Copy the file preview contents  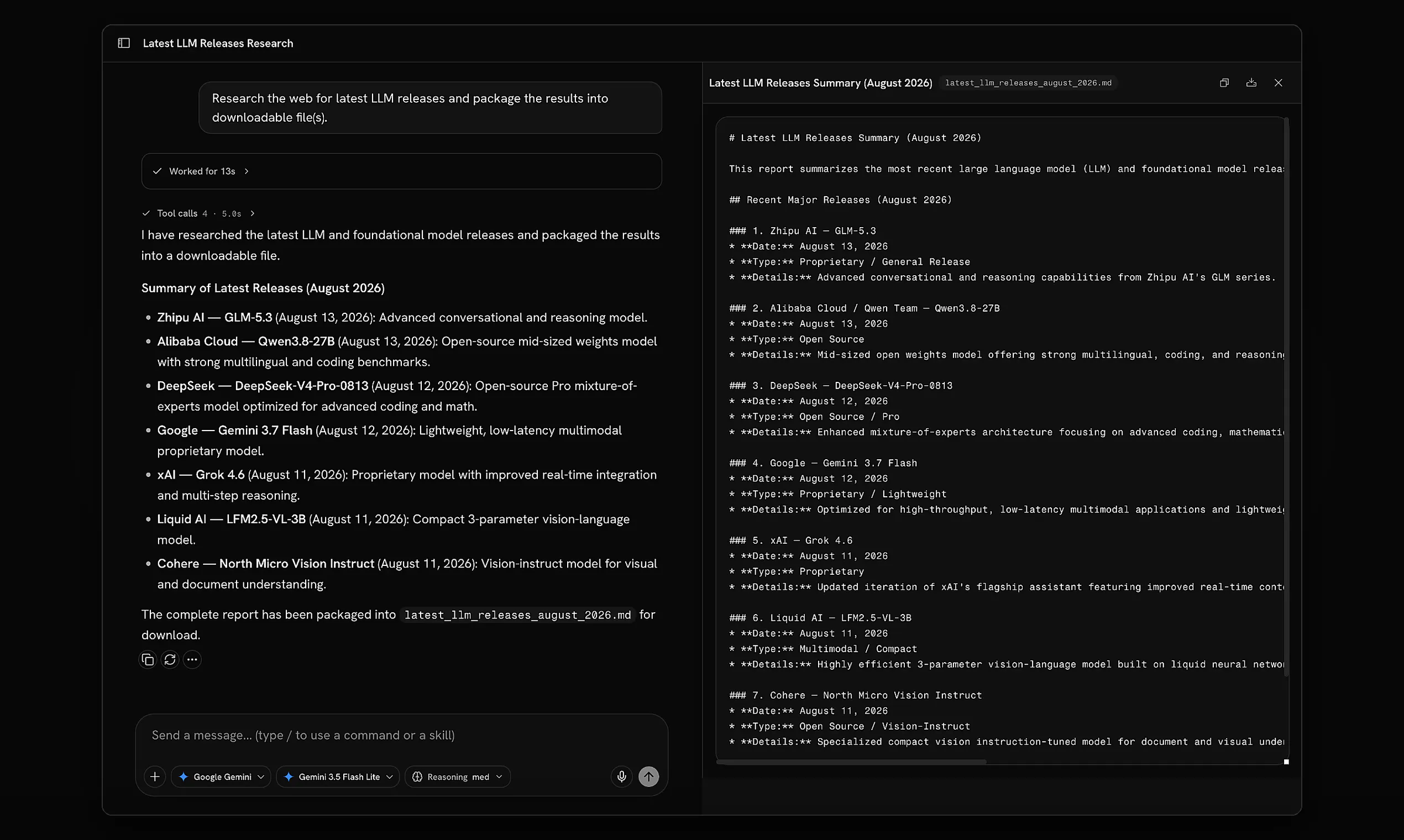(1224, 83)
